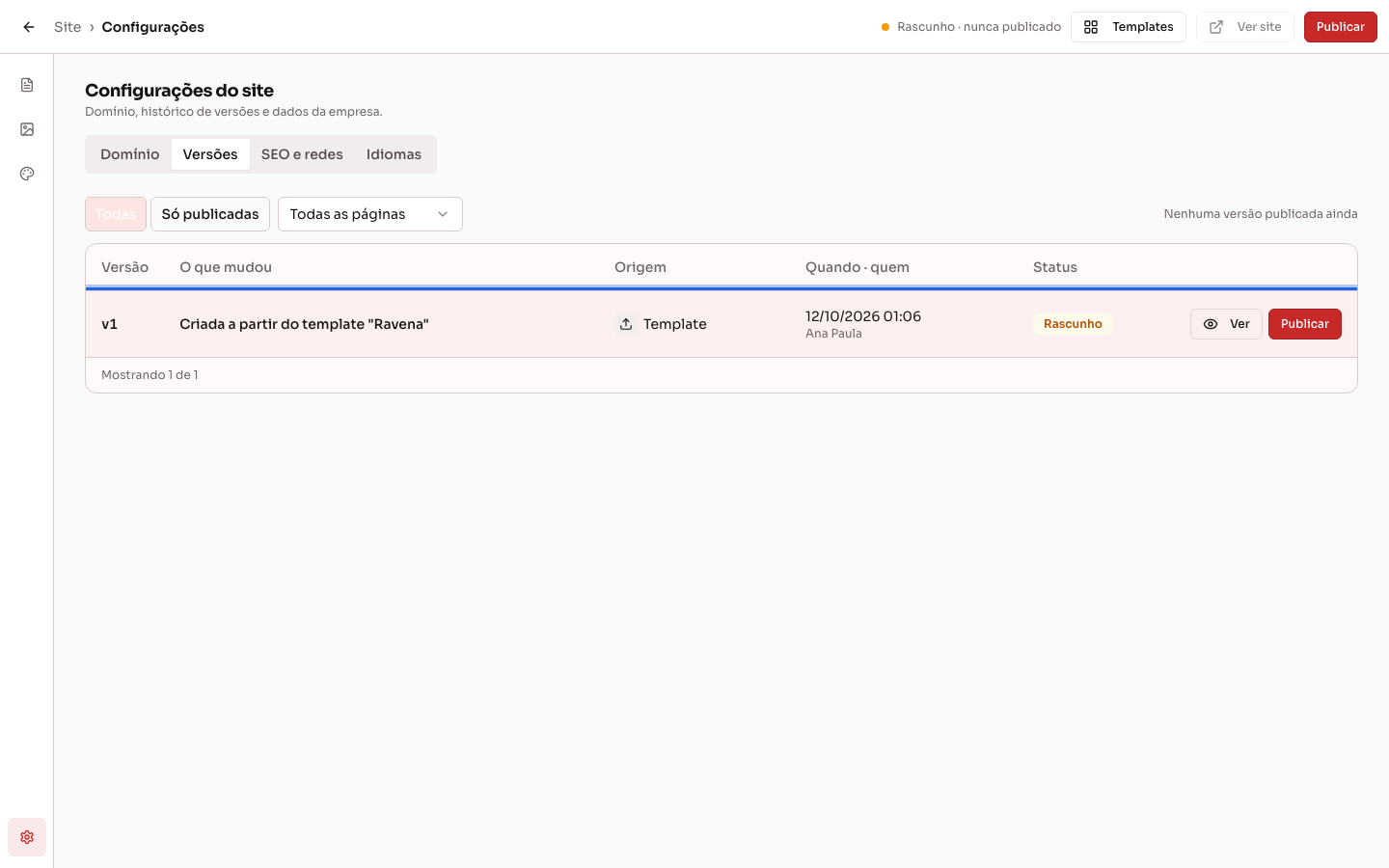Click the Ver site button
The width and height of the screenshot is (1389, 868).
tap(1245, 27)
